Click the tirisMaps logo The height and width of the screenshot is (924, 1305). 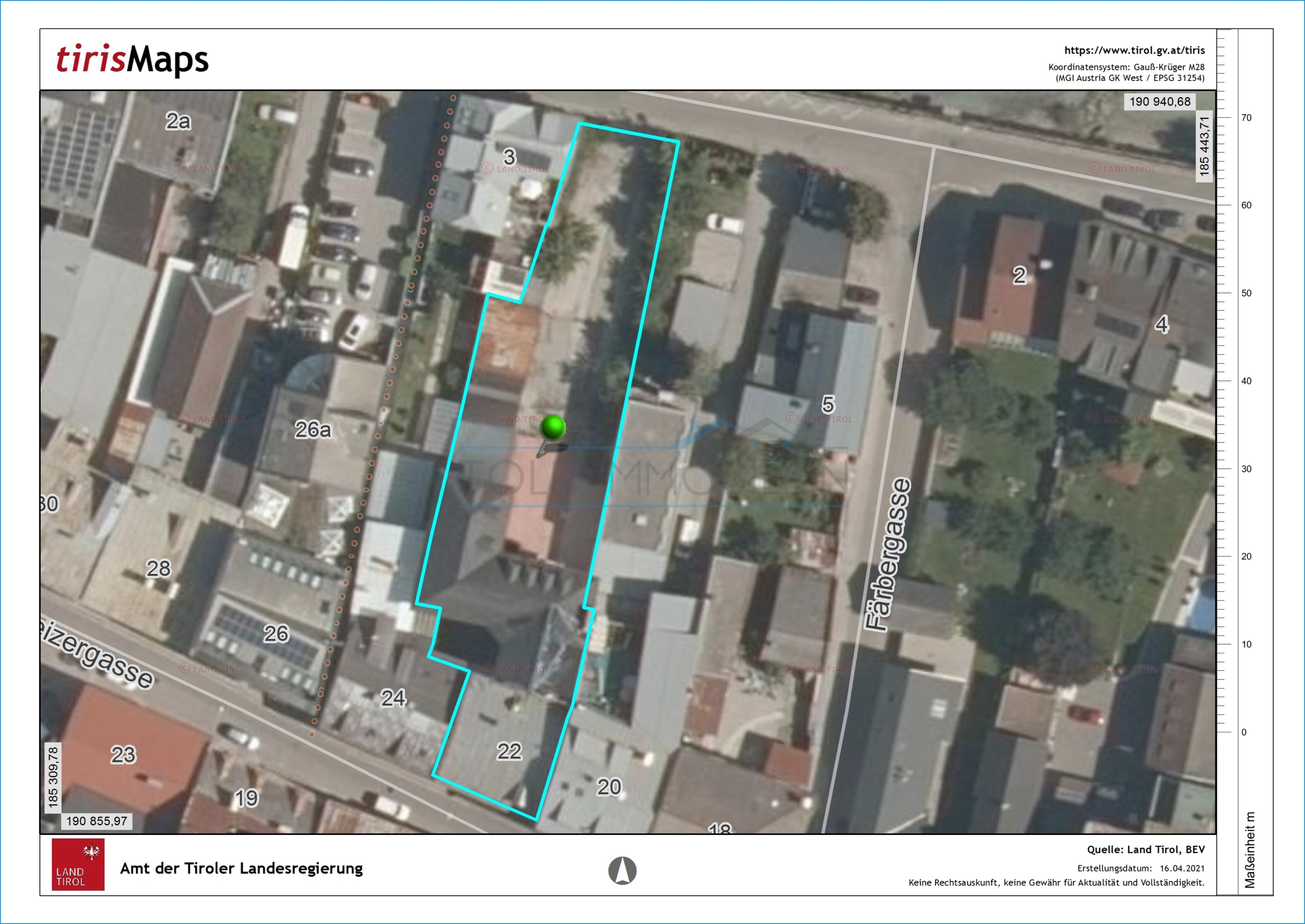click(132, 60)
